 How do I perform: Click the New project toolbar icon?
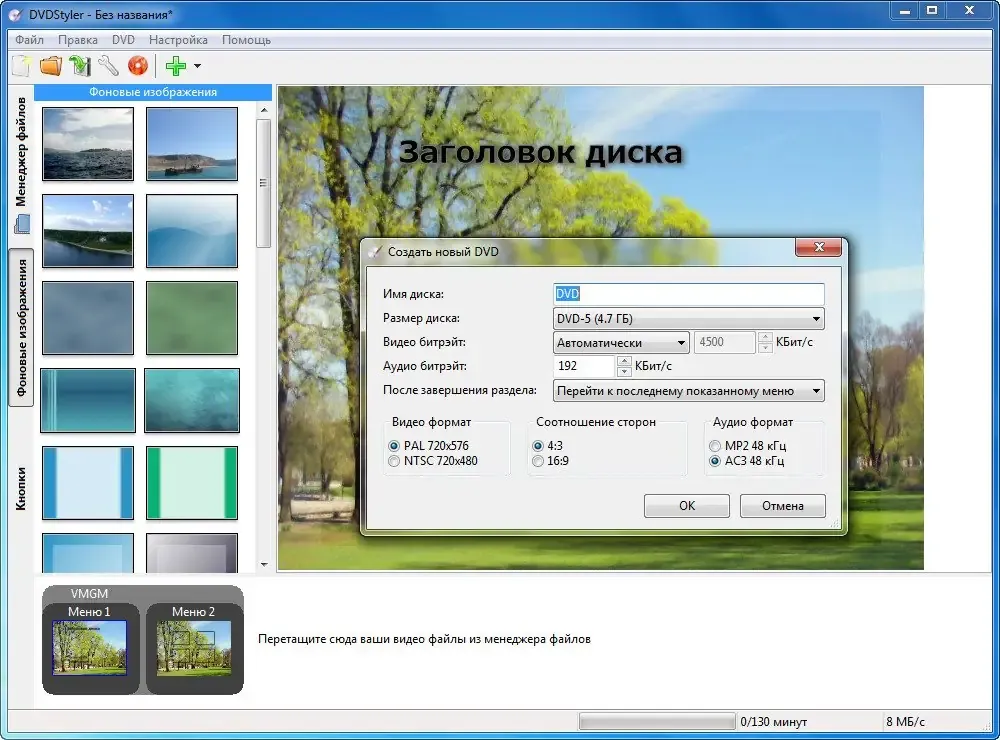(22, 66)
